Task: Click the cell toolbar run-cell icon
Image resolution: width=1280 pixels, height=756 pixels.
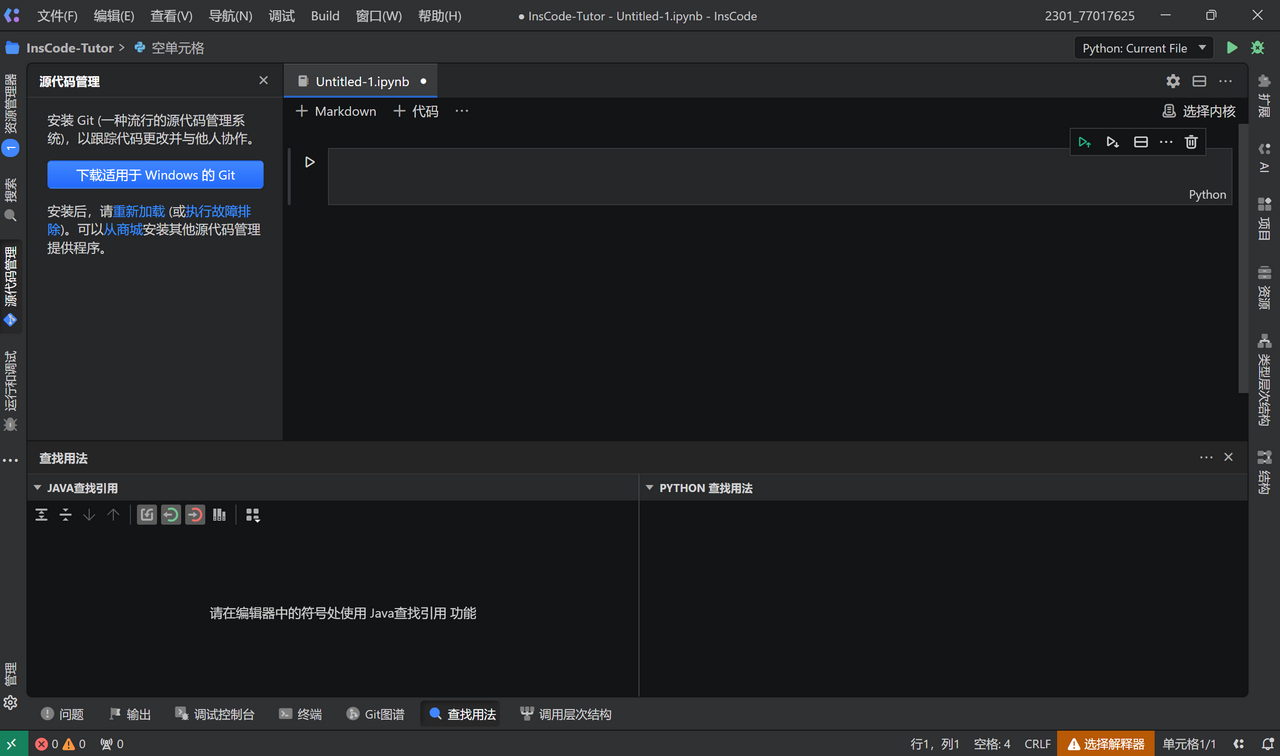Action: pyautogui.click(x=1085, y=143)
